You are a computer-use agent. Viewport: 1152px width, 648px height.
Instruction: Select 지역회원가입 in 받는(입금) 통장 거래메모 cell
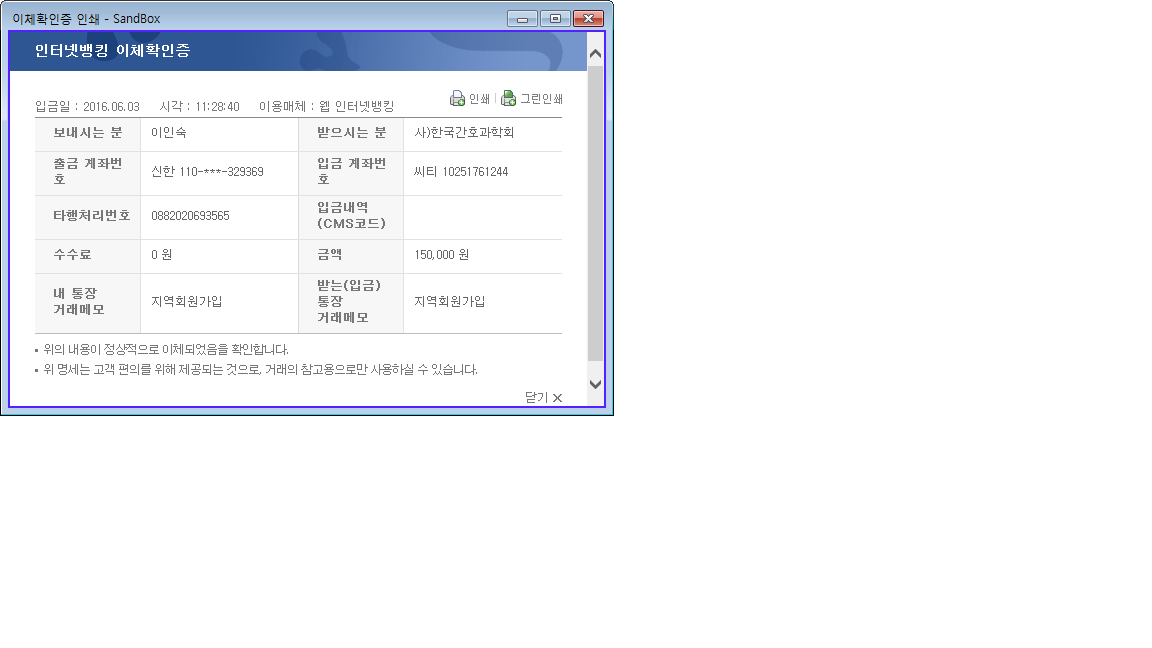(450, 301)
